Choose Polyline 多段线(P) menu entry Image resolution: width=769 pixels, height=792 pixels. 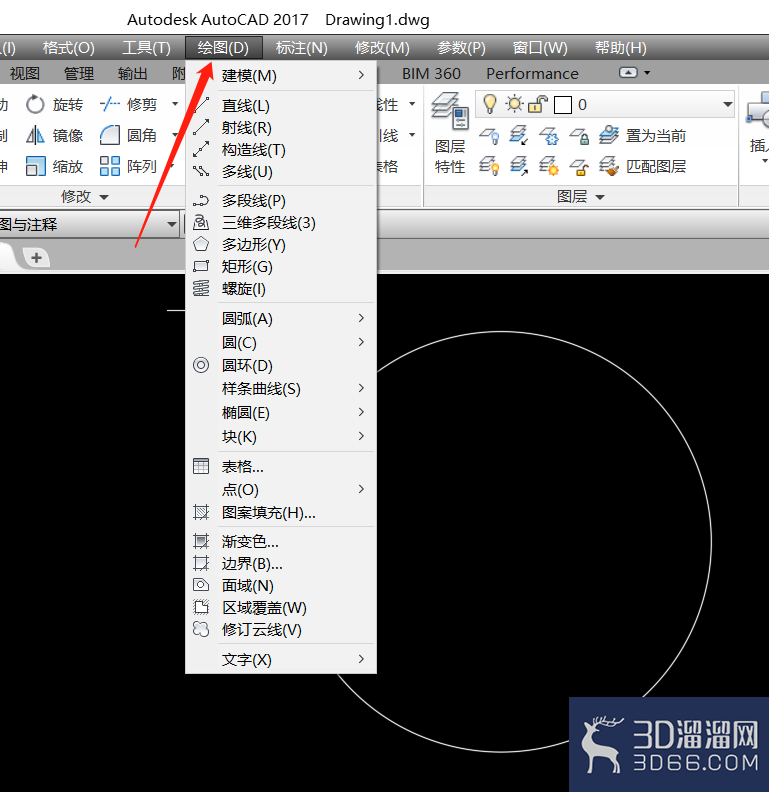tap(281, 201)
